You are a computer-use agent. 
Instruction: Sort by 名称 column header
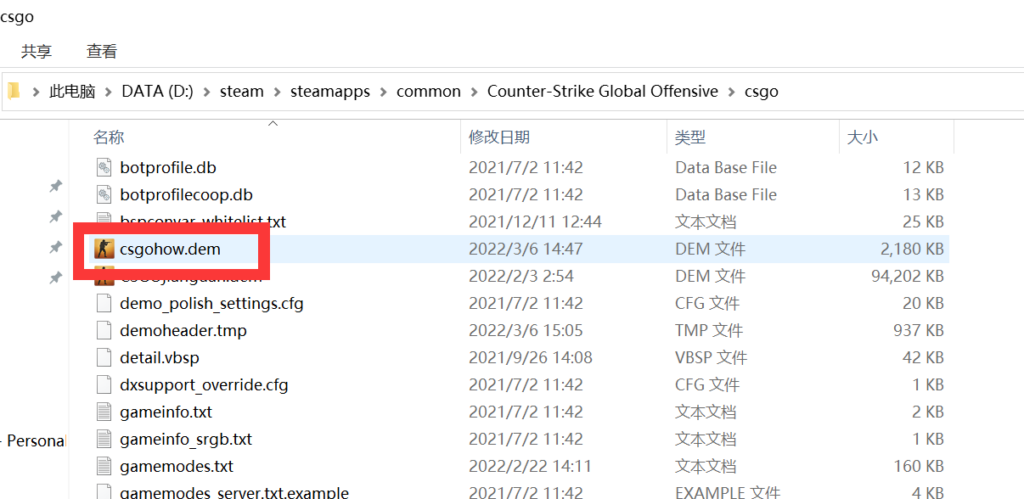(x=108, y=137)
